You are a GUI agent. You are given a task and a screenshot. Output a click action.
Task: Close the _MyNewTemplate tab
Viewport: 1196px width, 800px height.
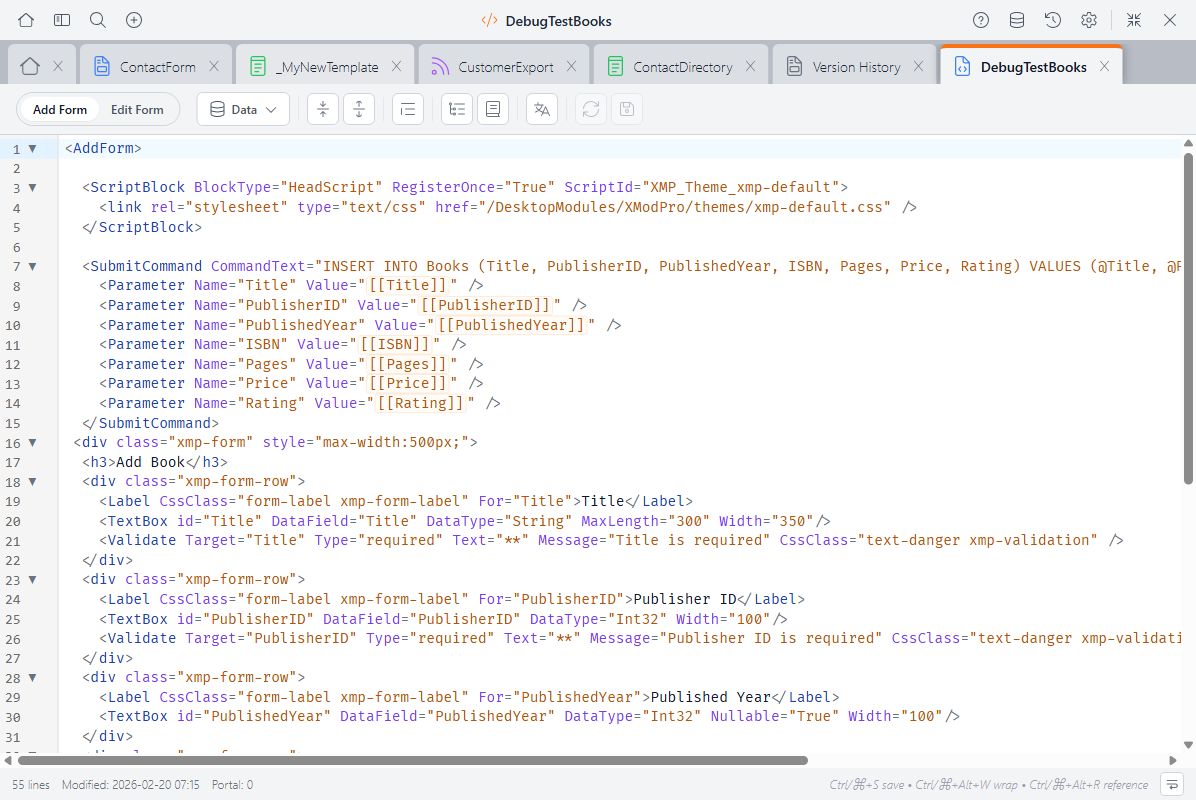(x=397, y=67)
